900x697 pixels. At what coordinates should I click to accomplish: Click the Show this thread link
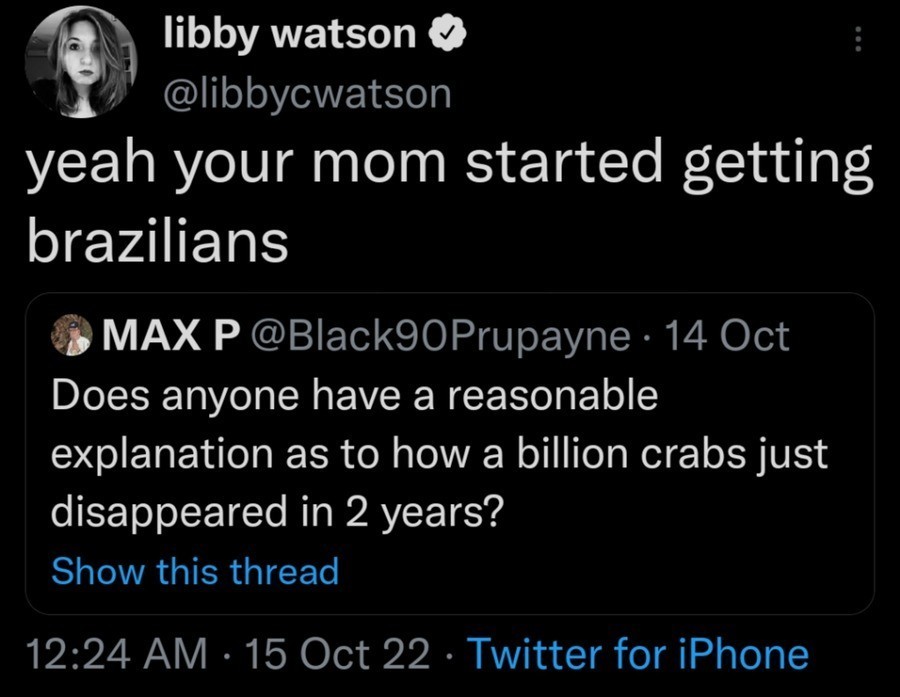click(x=195, y=572)
